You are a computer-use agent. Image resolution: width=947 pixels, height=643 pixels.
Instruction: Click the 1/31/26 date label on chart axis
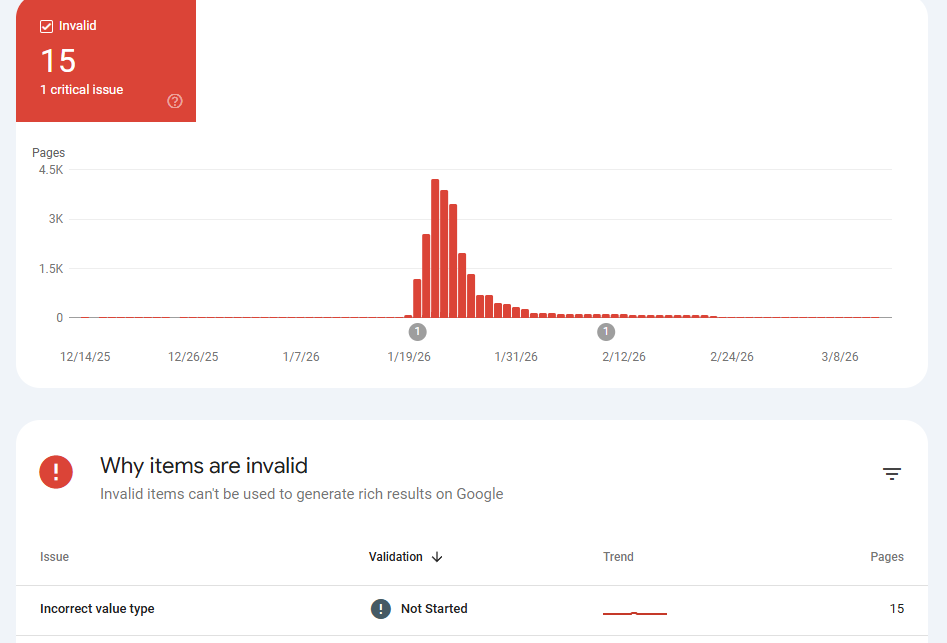(x=516, y=357)
